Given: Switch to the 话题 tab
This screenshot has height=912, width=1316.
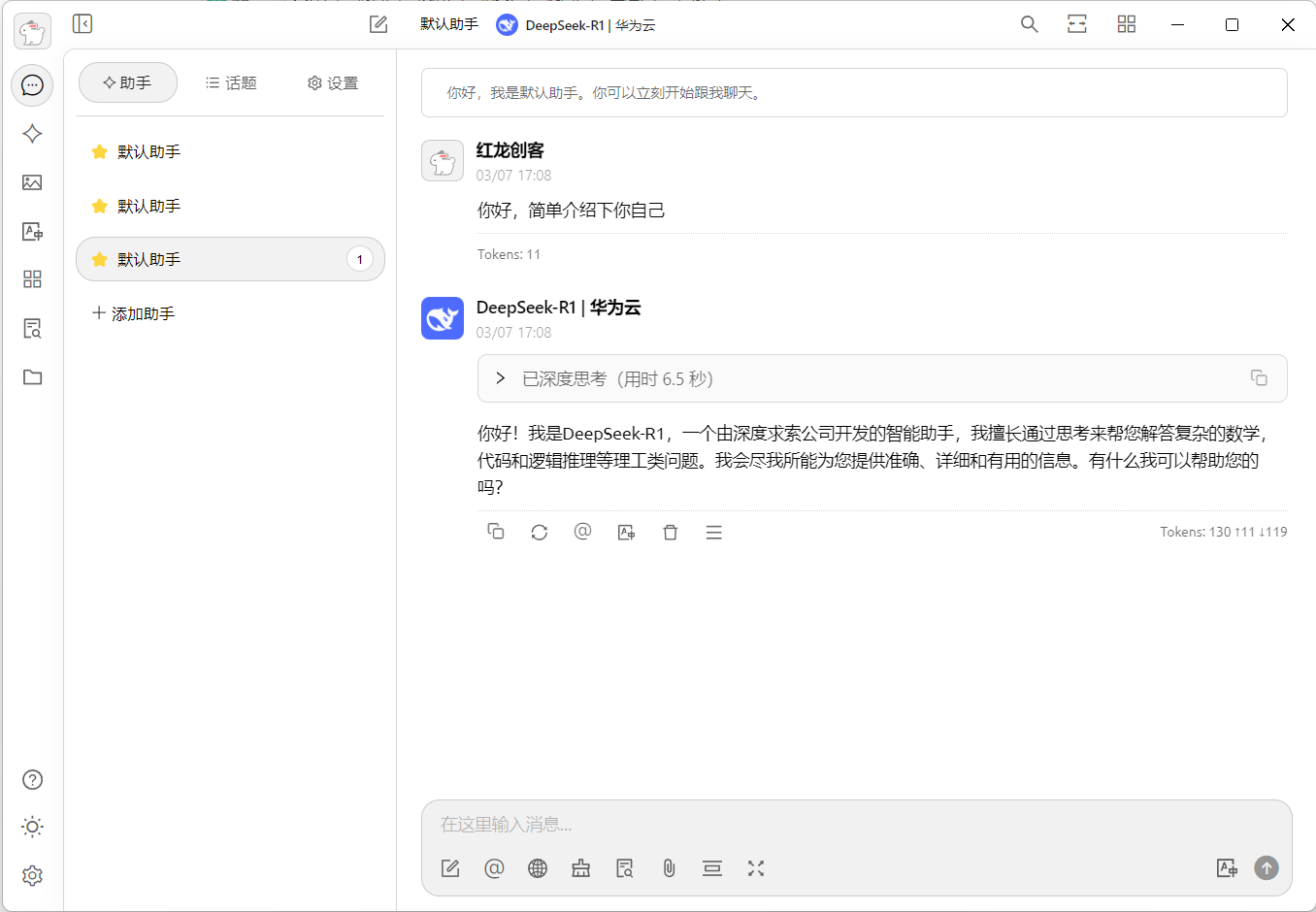Looking at the screenshot, I should tap(231, 82).
